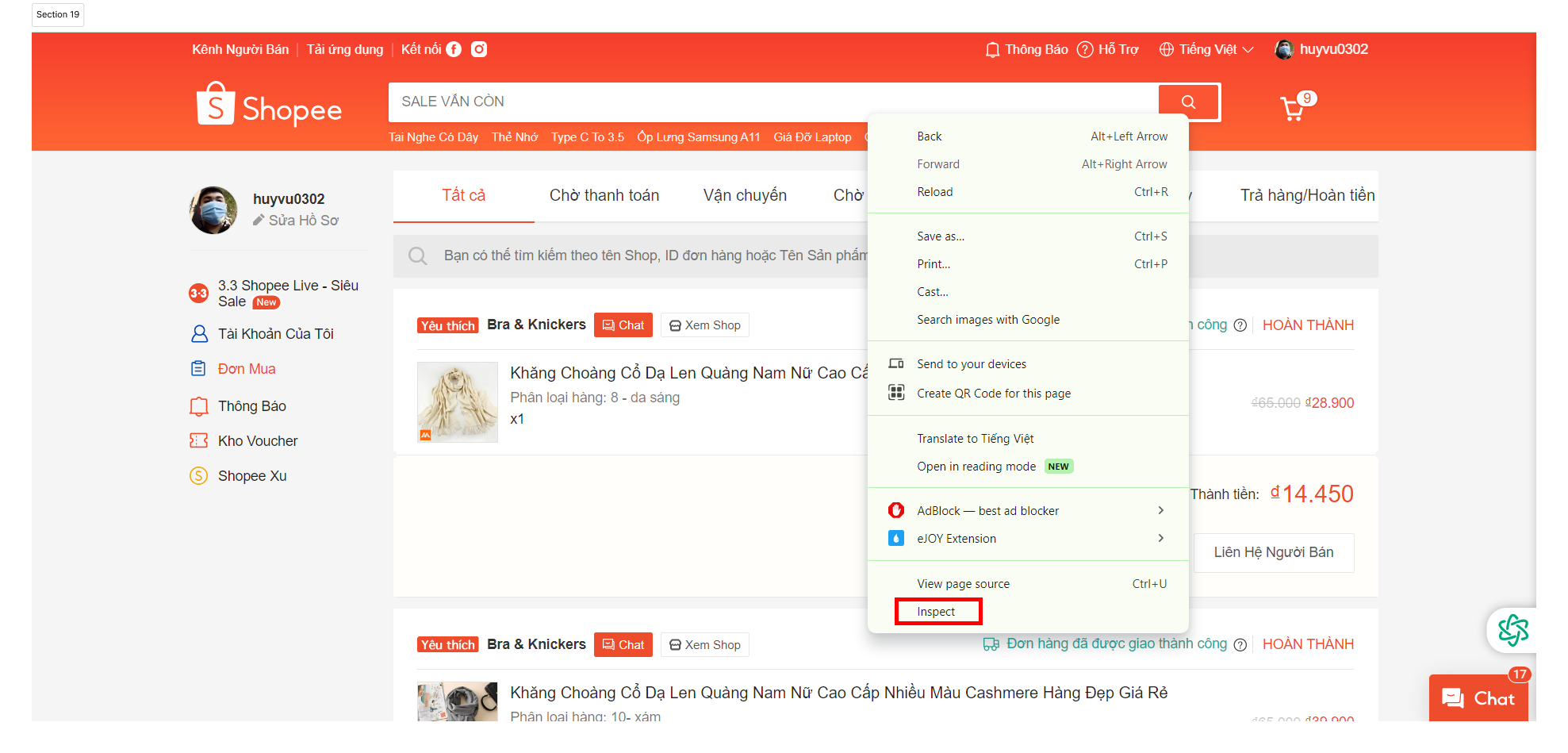Click the sidebar Thông Báo bell icon
The height and width of the screenshot is (753, 1568).
199,406
